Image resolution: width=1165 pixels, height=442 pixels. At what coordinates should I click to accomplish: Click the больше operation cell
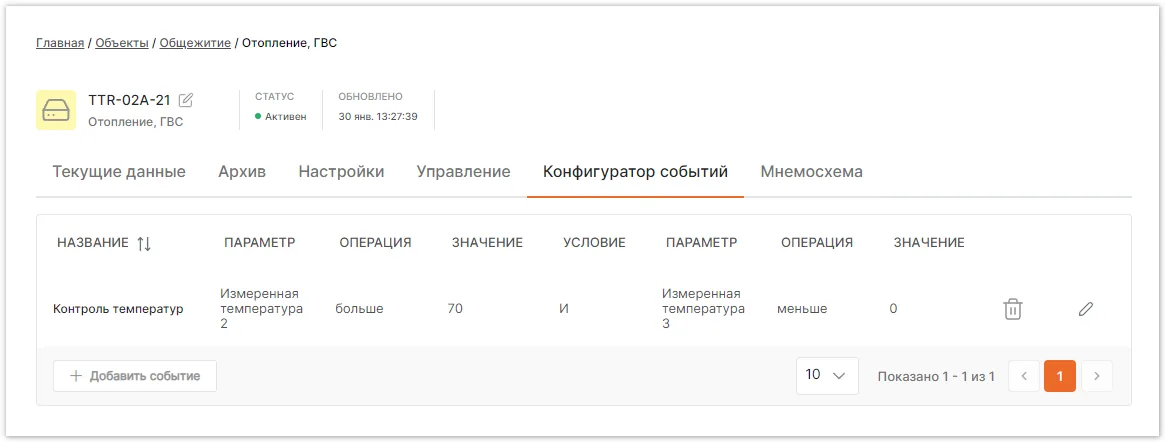pyautogui.click(x=360, y=308)
